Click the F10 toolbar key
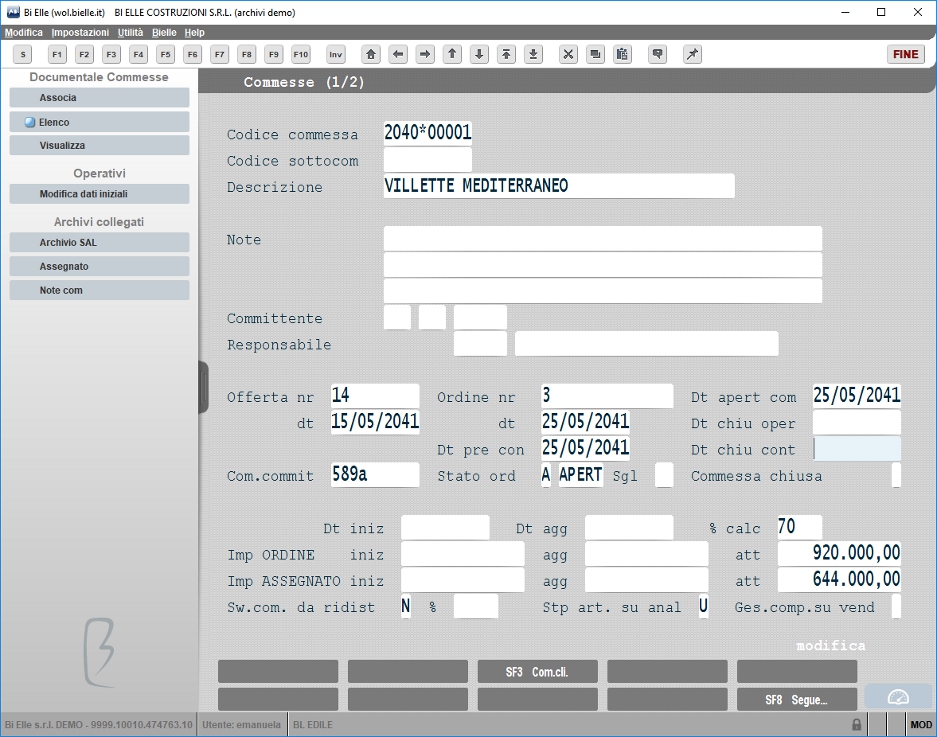 pos(301,54)
